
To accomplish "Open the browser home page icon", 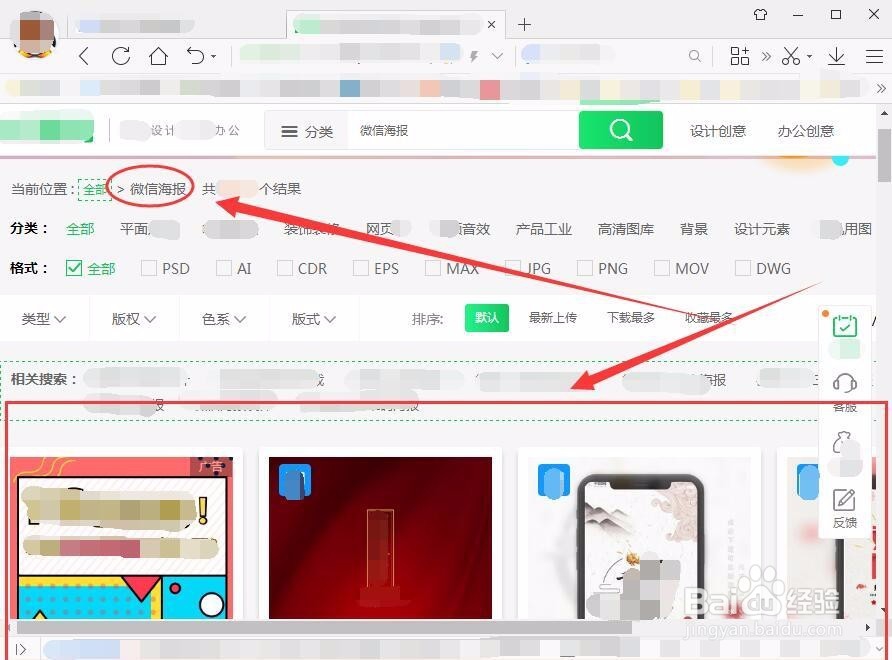I will [158, 56].
